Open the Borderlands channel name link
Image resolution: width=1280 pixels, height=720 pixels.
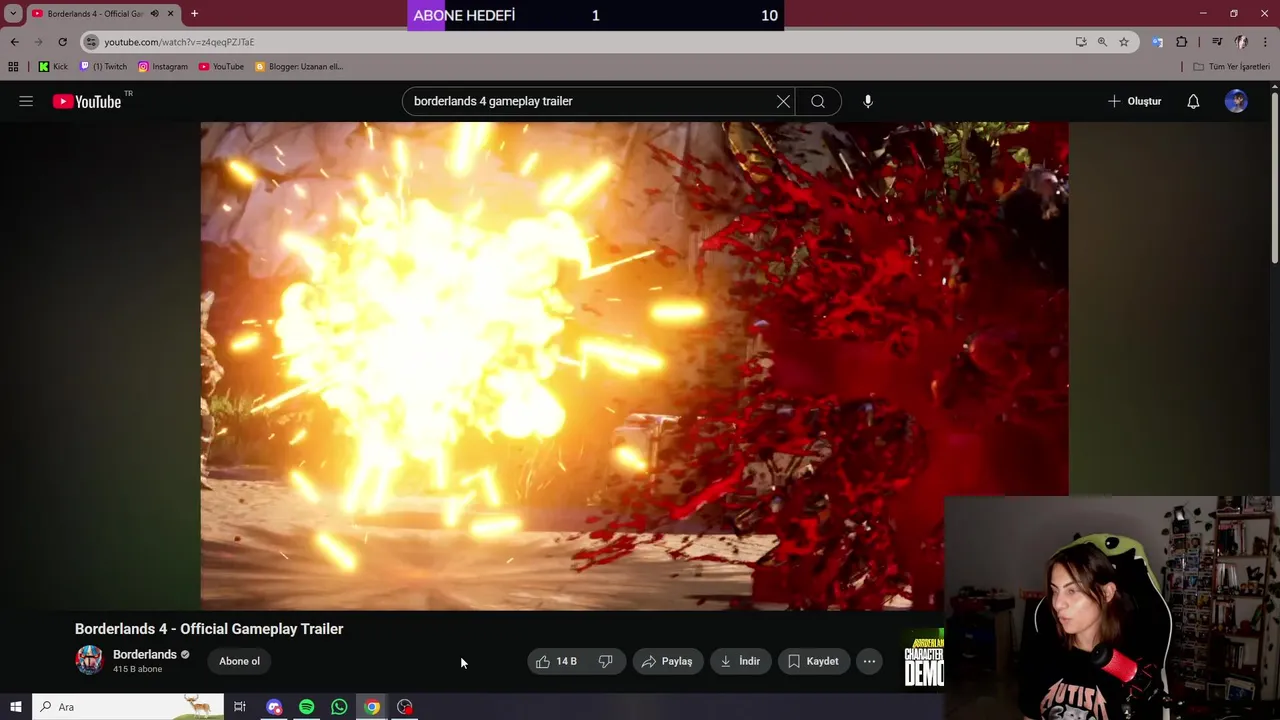coord(145,654)
